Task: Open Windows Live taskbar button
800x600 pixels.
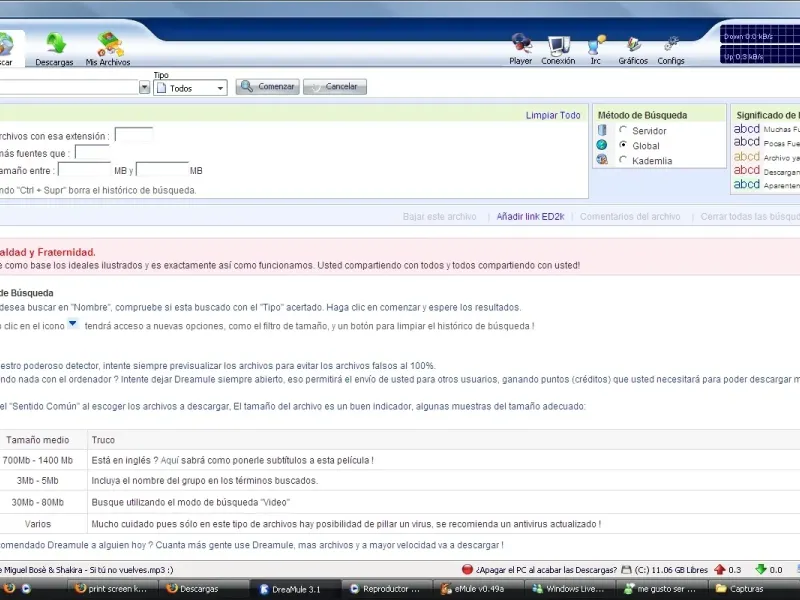Action: tap(570, 589)
